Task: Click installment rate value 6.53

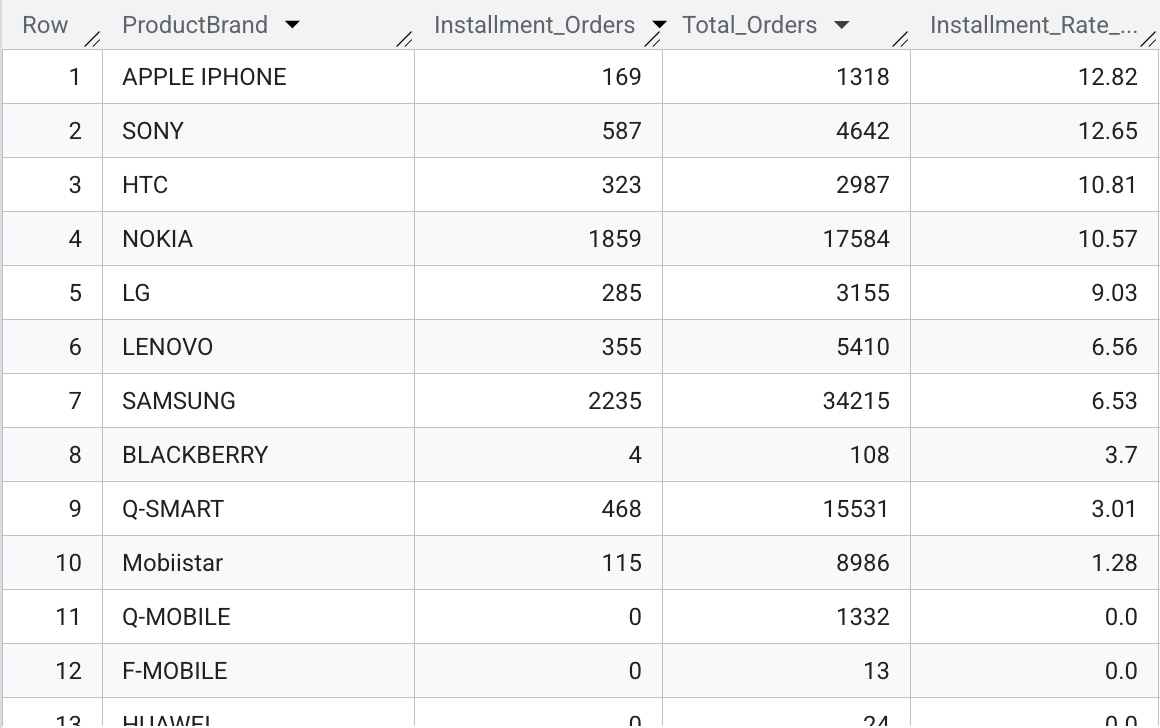Action: [1114, 401]
